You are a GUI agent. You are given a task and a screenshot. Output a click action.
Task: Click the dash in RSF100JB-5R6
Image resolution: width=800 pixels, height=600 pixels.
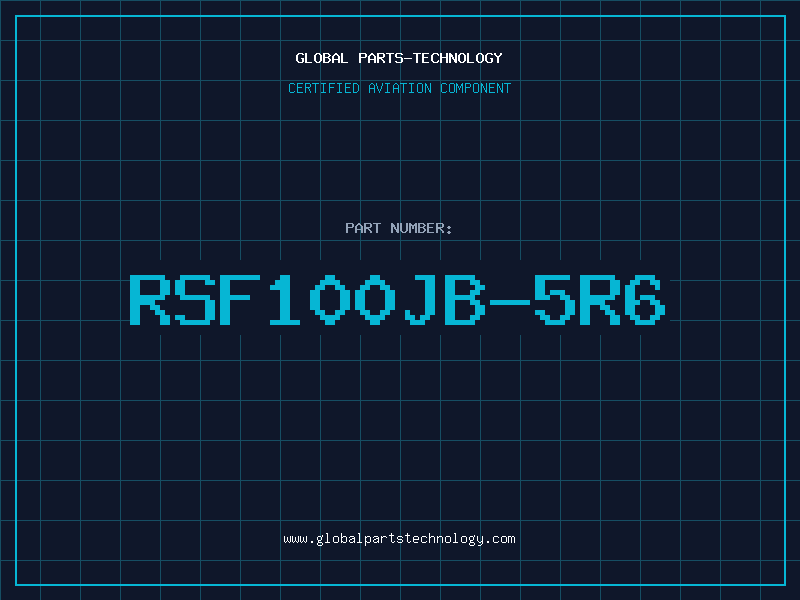tap(510, 302)
